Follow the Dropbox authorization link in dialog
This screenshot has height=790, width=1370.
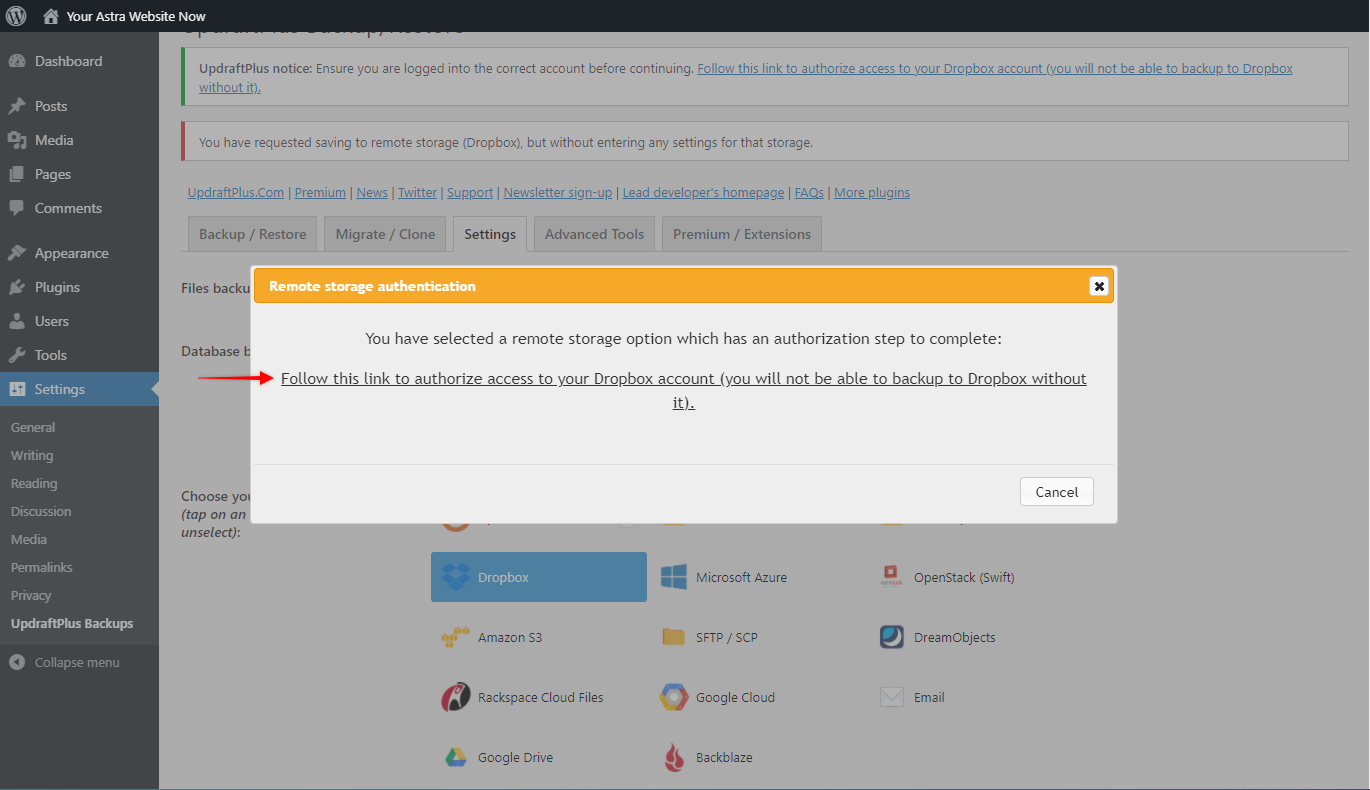[x=684, y=391]
